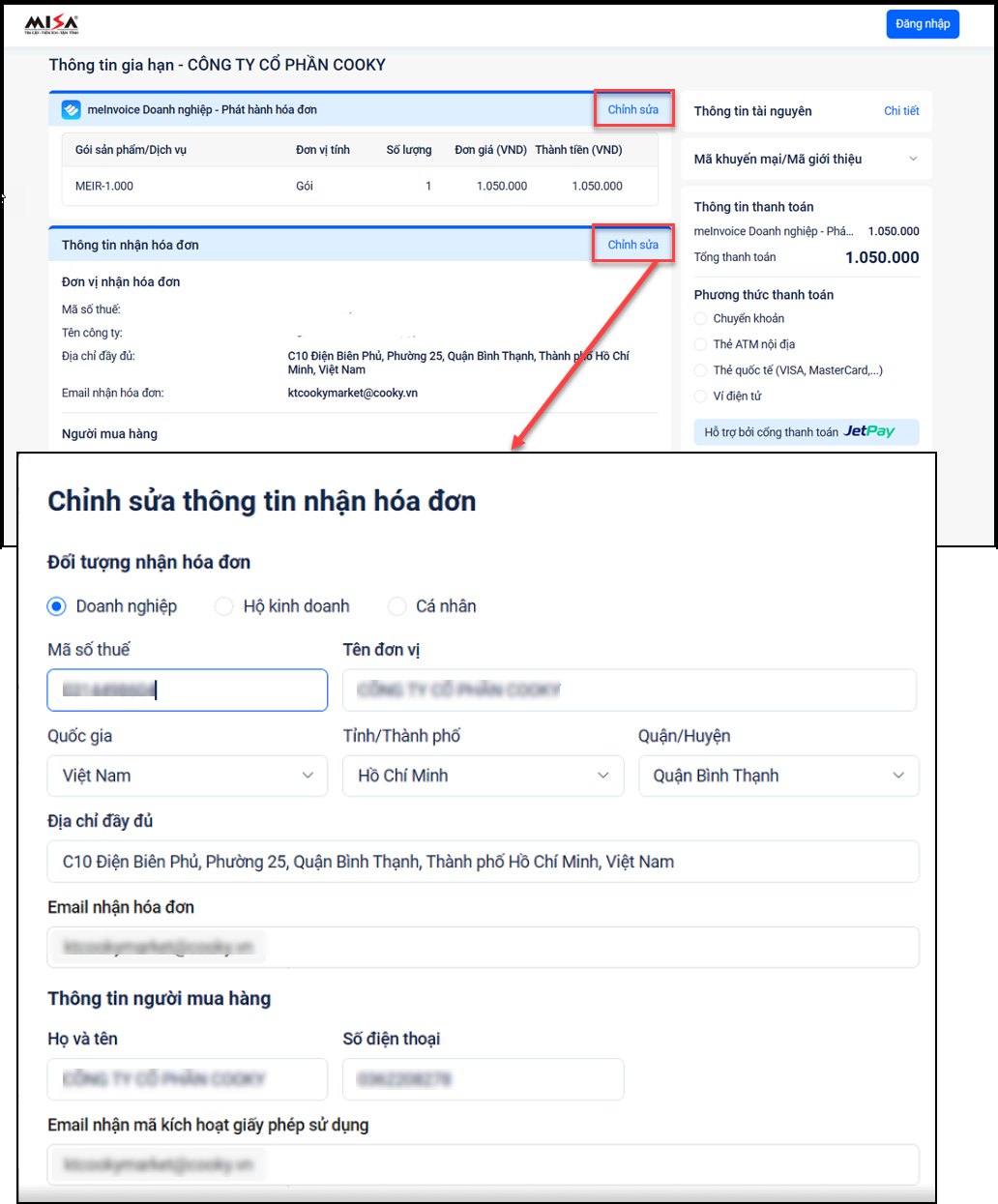Click Chỉnh sửa beside meInvoice Doanh nghiệp

click(633, 110)
